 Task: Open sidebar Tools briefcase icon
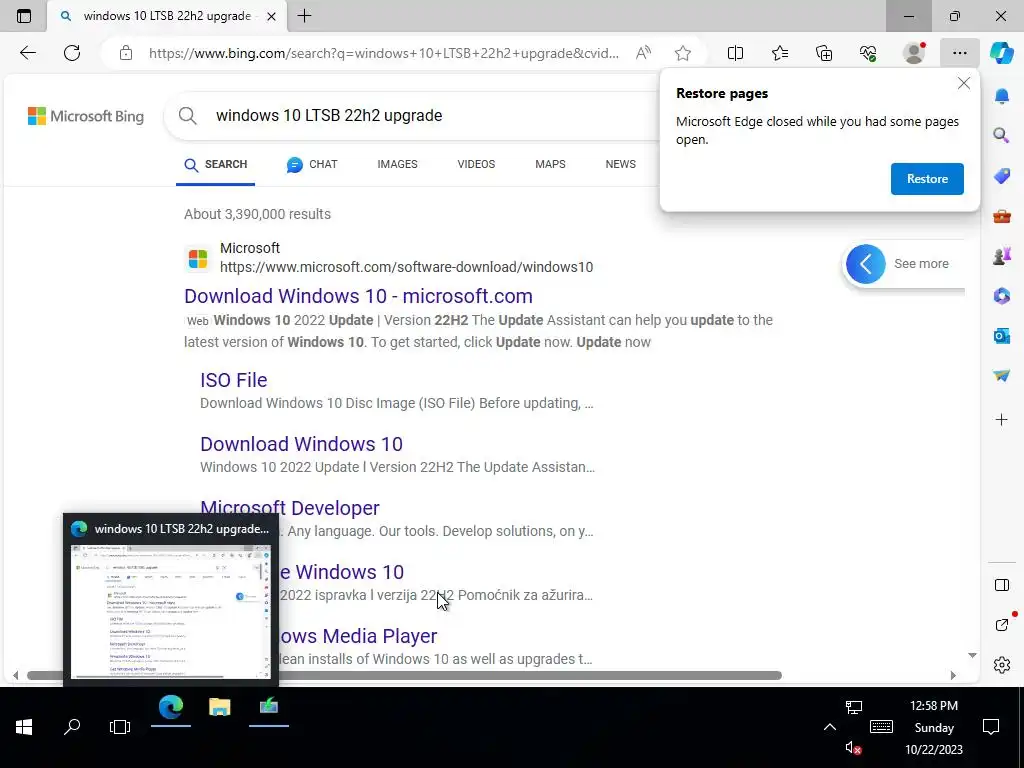1001,216
